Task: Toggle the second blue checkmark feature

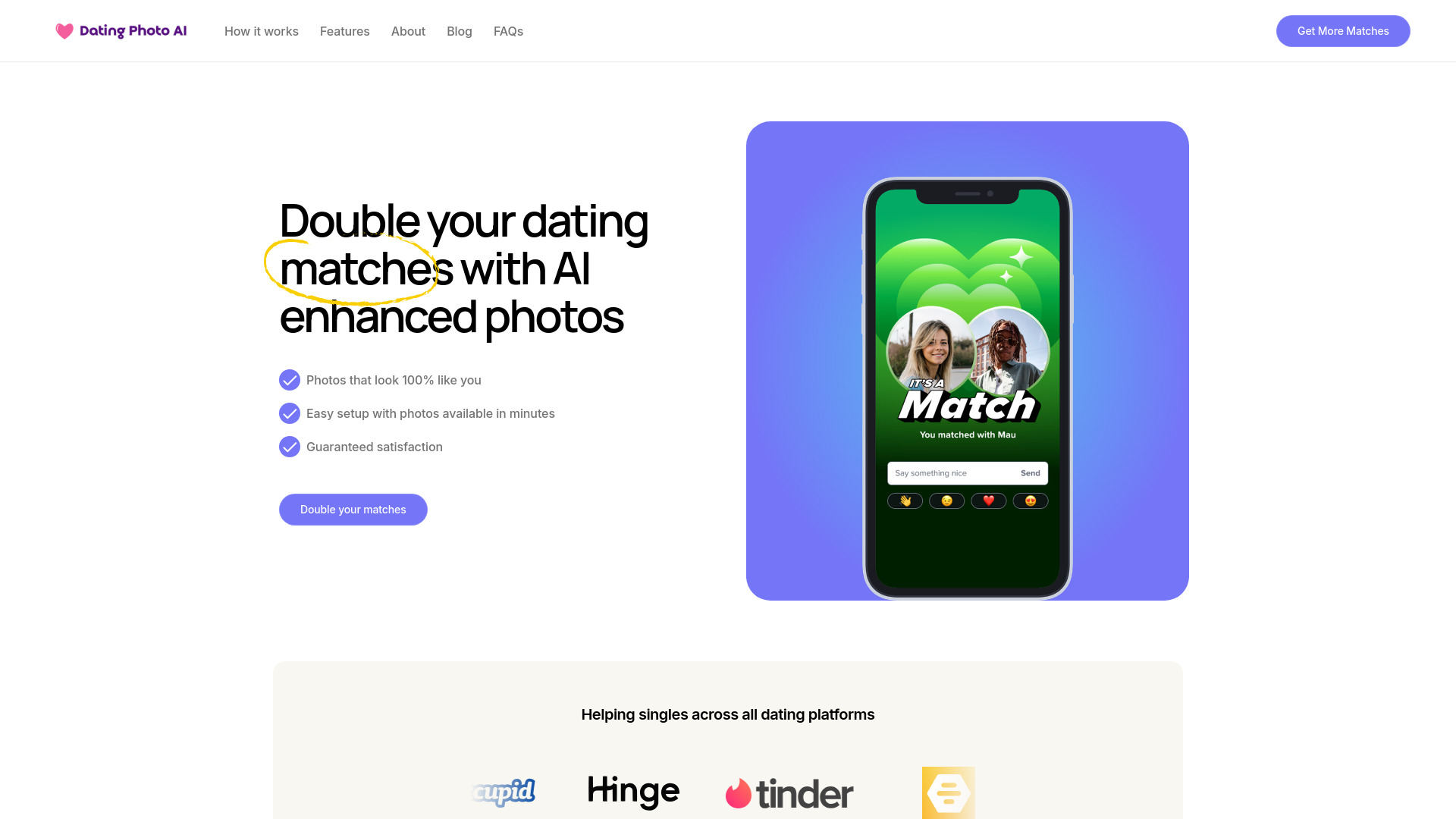Action: (288, 413)
